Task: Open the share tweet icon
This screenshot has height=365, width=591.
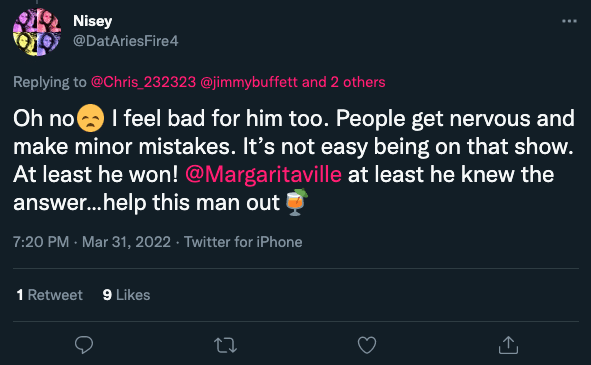Action: (508, 345)
